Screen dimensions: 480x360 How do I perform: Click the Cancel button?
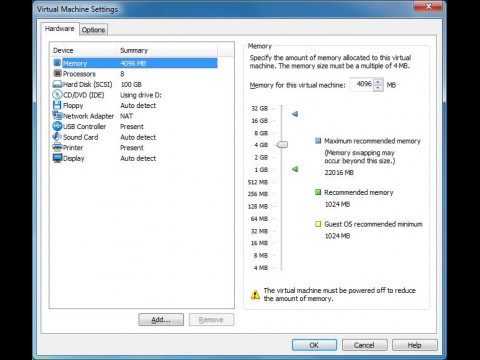(365, 345)
